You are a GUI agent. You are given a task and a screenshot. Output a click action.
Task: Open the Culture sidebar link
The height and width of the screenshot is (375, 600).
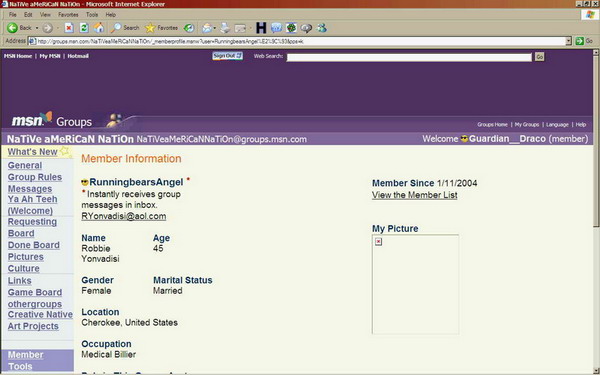point(24,269)
